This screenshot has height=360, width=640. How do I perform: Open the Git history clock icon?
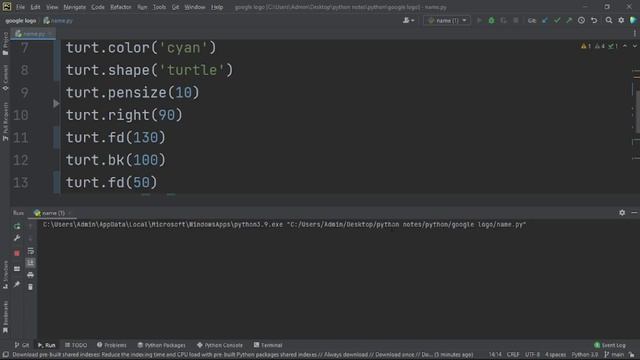(x=581, y=20)
